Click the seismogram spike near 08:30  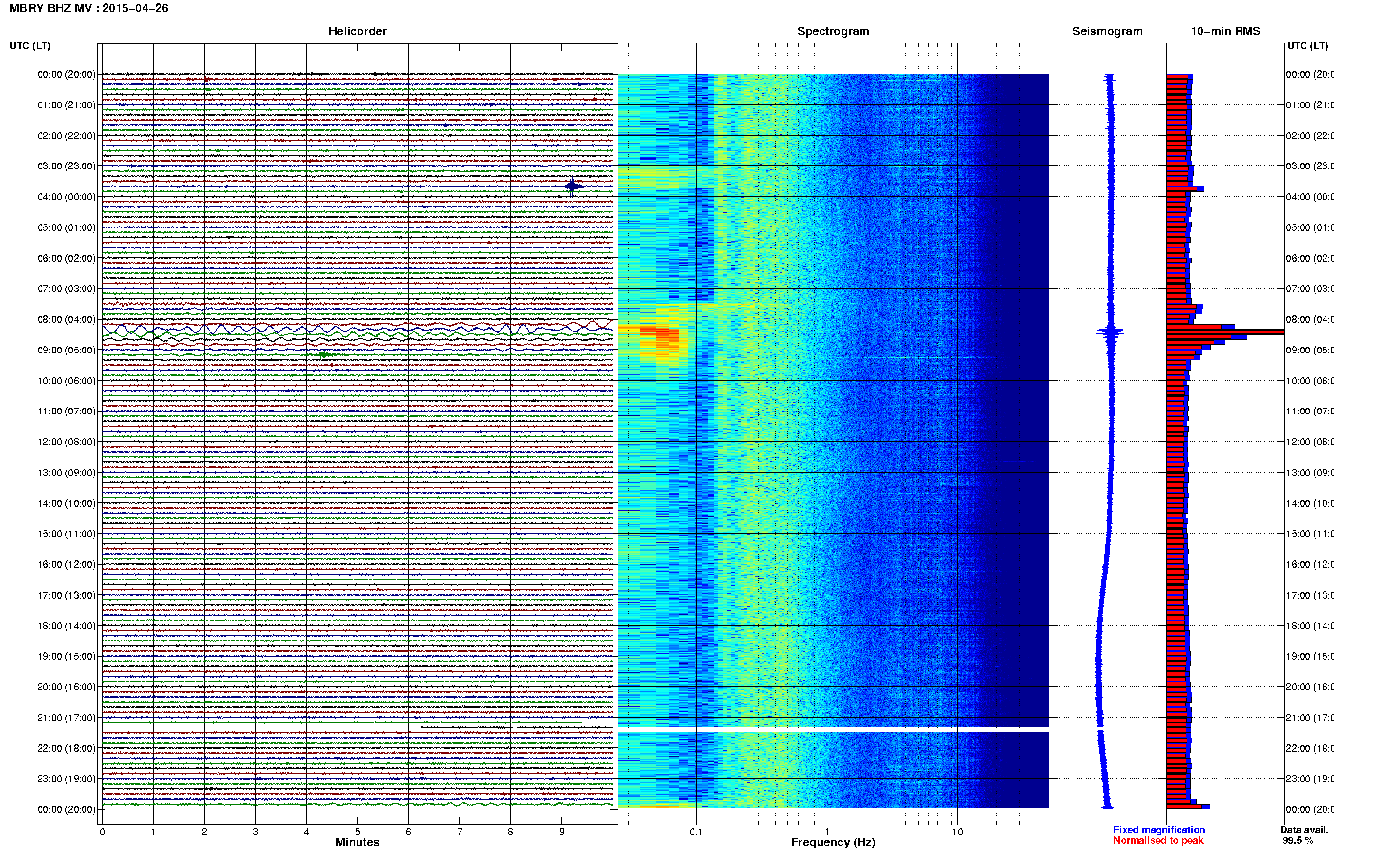tap(1111, 332)
